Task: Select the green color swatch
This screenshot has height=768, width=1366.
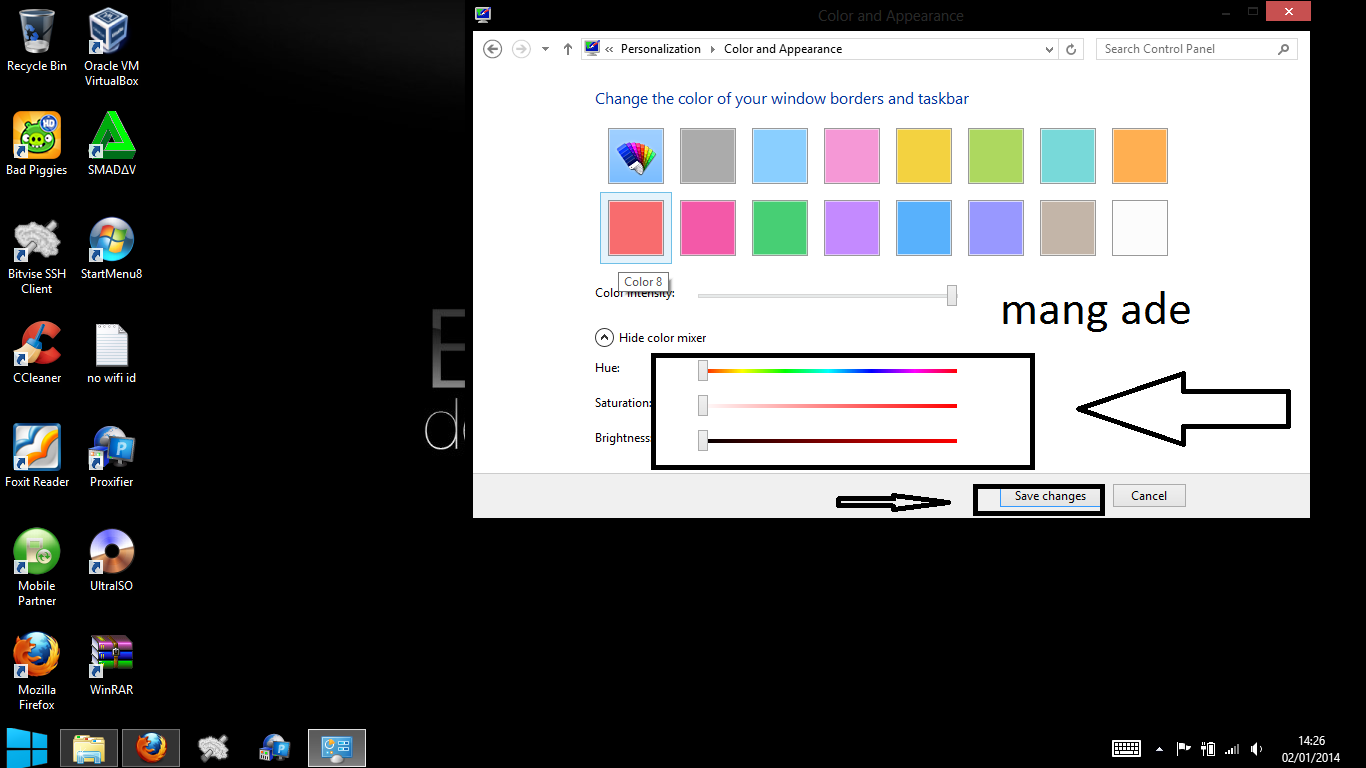Action: click(x=779, y=228)
